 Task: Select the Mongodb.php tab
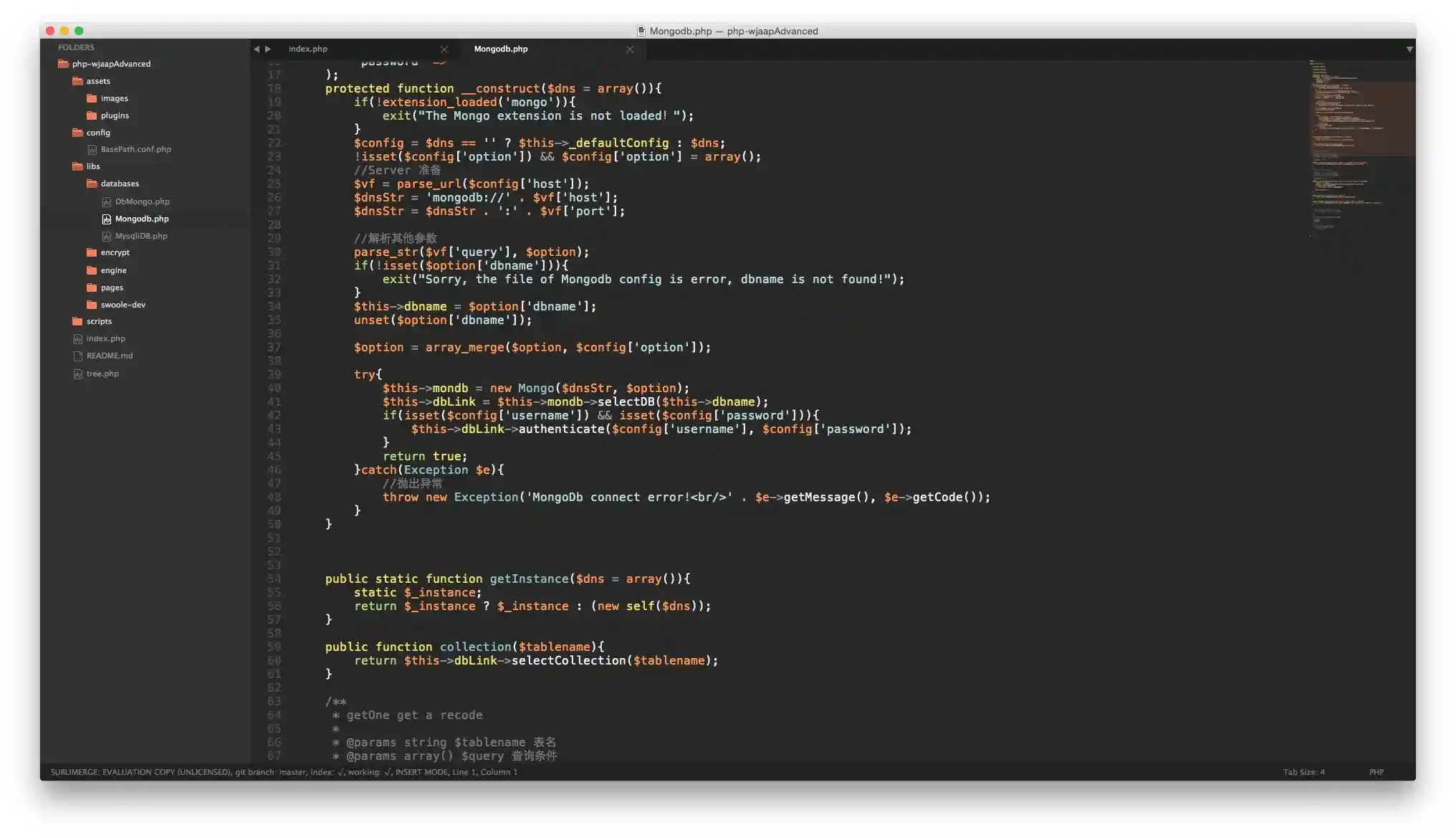[500, 49]
